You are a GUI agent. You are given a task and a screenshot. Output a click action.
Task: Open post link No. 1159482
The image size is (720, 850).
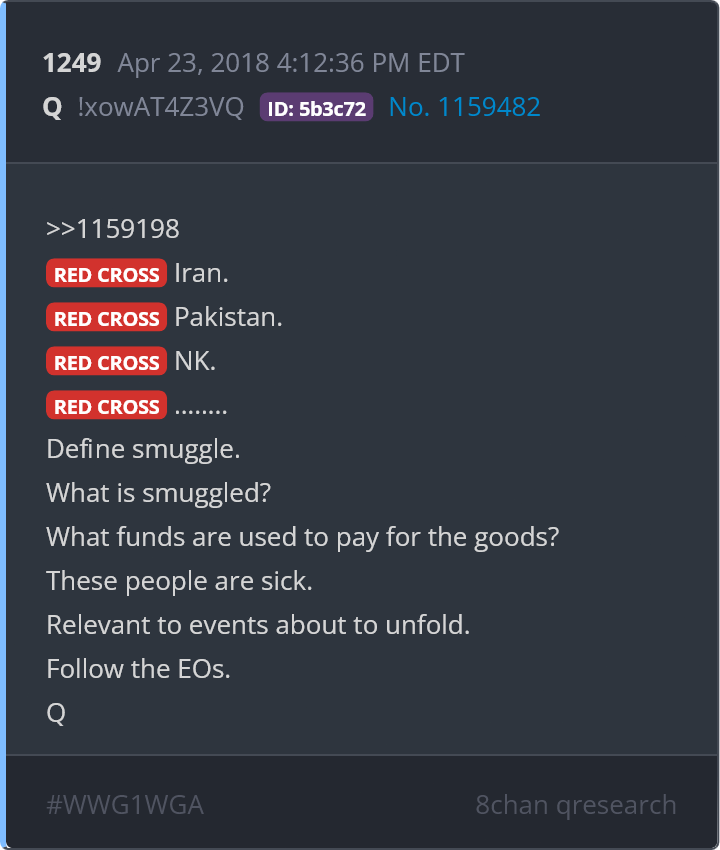pos(465,107)
